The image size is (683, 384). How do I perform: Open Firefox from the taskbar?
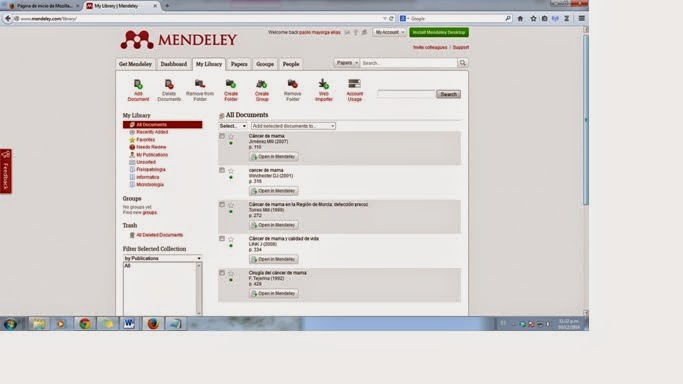tap(152, 323)
